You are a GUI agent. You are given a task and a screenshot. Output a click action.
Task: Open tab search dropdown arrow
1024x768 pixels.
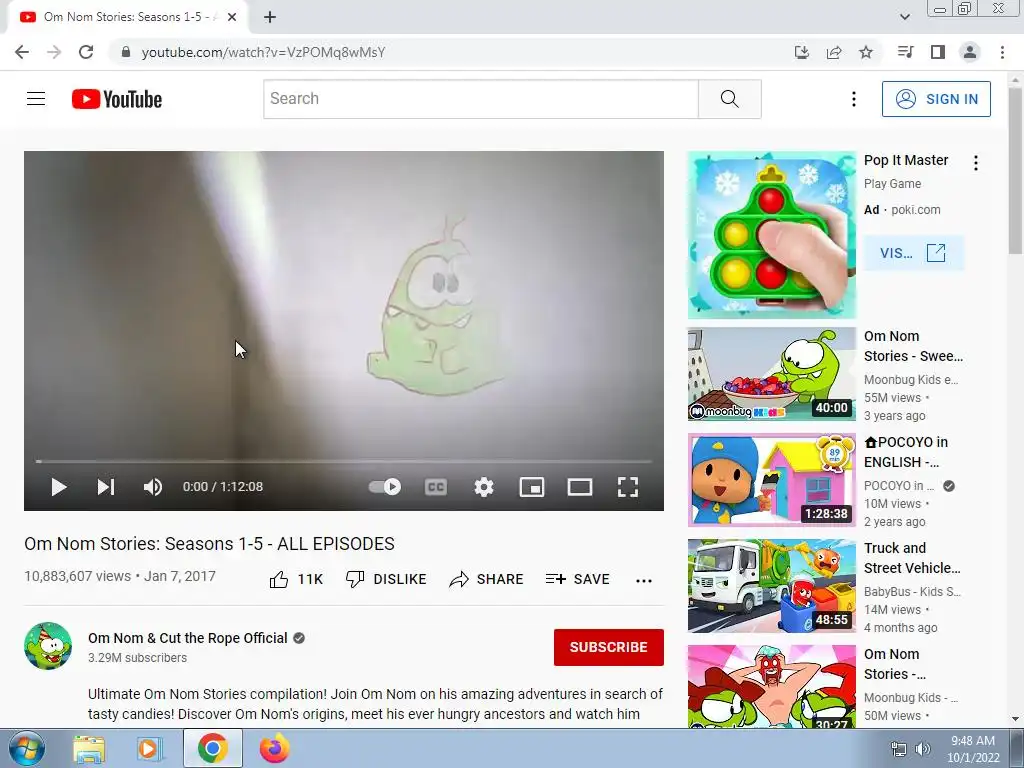pyautogui.click(x=904, y=17)
